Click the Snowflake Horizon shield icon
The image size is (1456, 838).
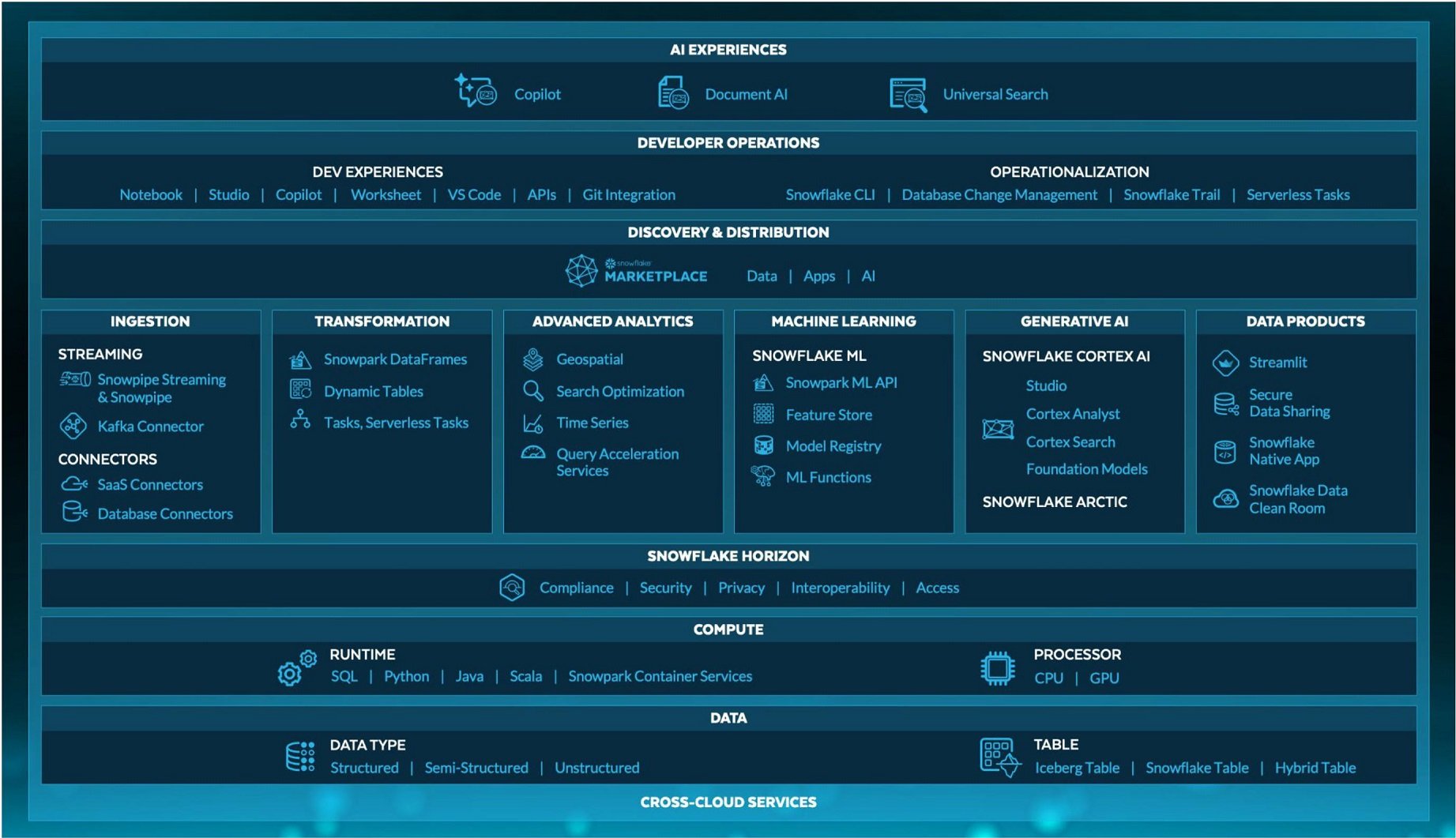coord(512,588)
